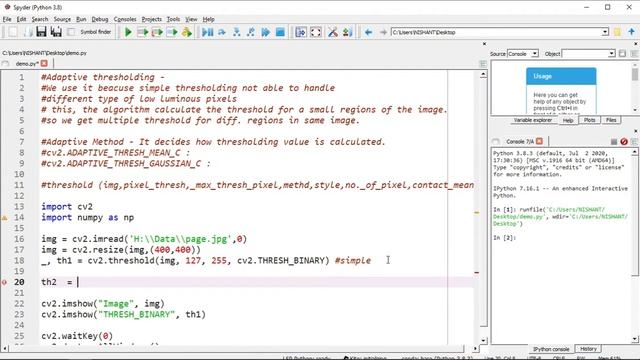Viewport: 640px width, 360px height.
Task: Open the Help pane options menu
Action: tap(634, 53)
